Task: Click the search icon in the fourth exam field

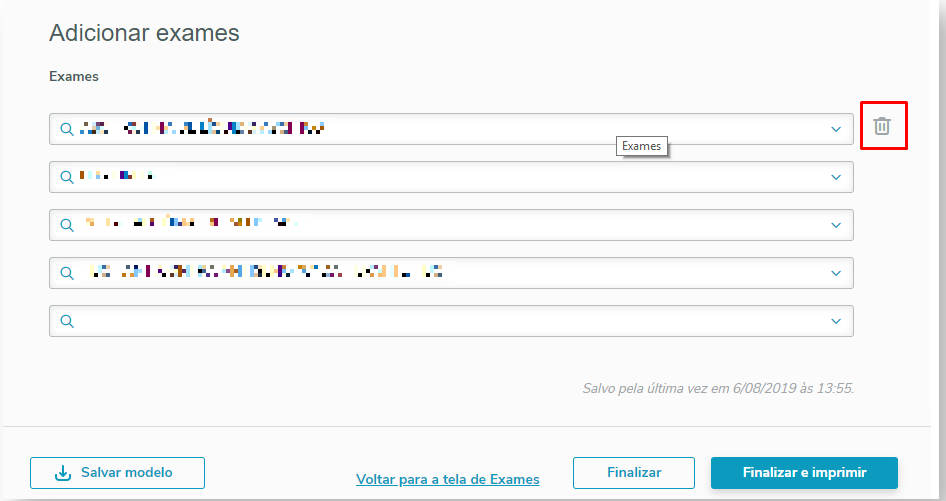Action: coord(67,273)
